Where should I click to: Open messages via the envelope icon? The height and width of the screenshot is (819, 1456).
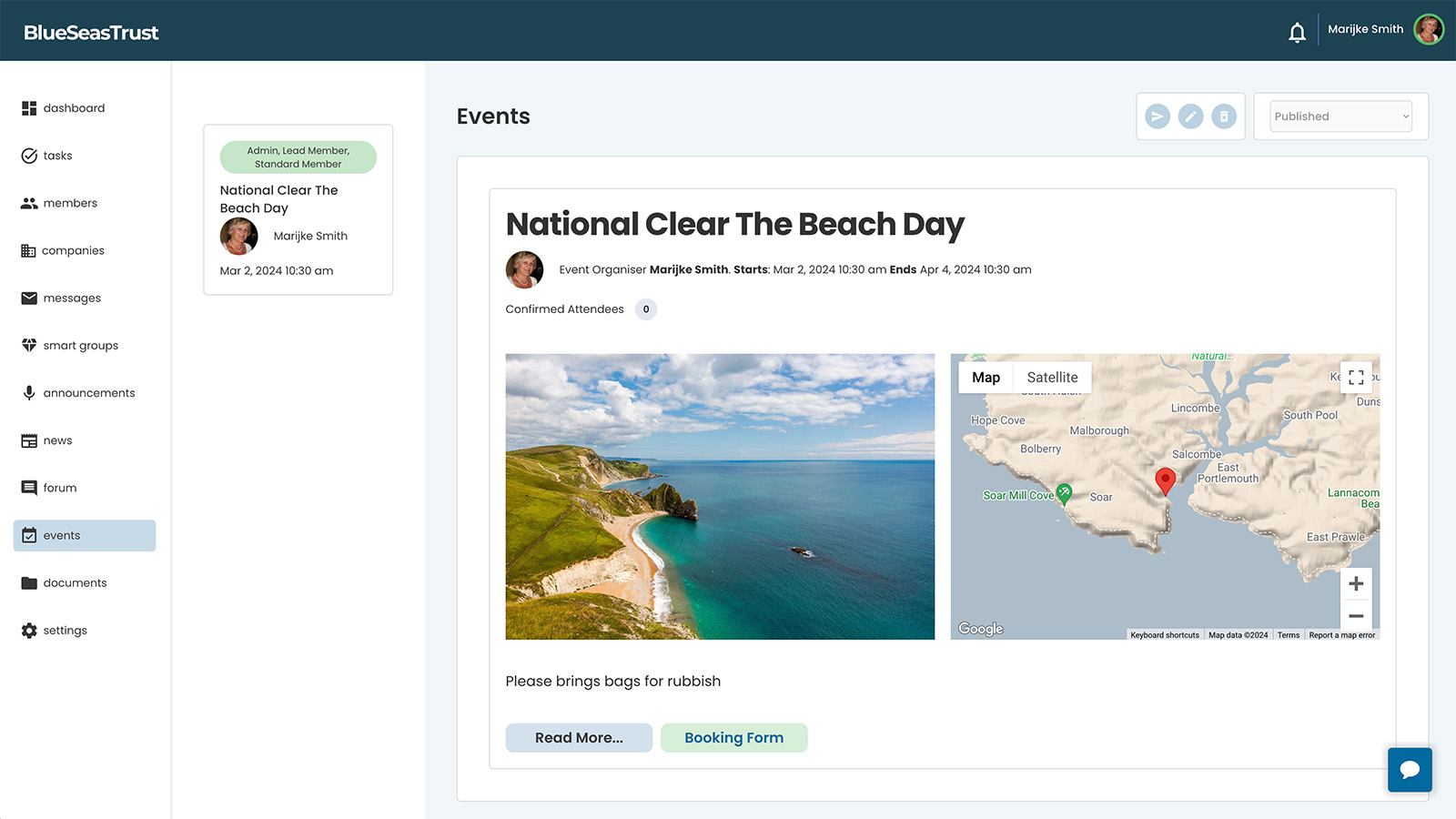(x=28, y=298)
